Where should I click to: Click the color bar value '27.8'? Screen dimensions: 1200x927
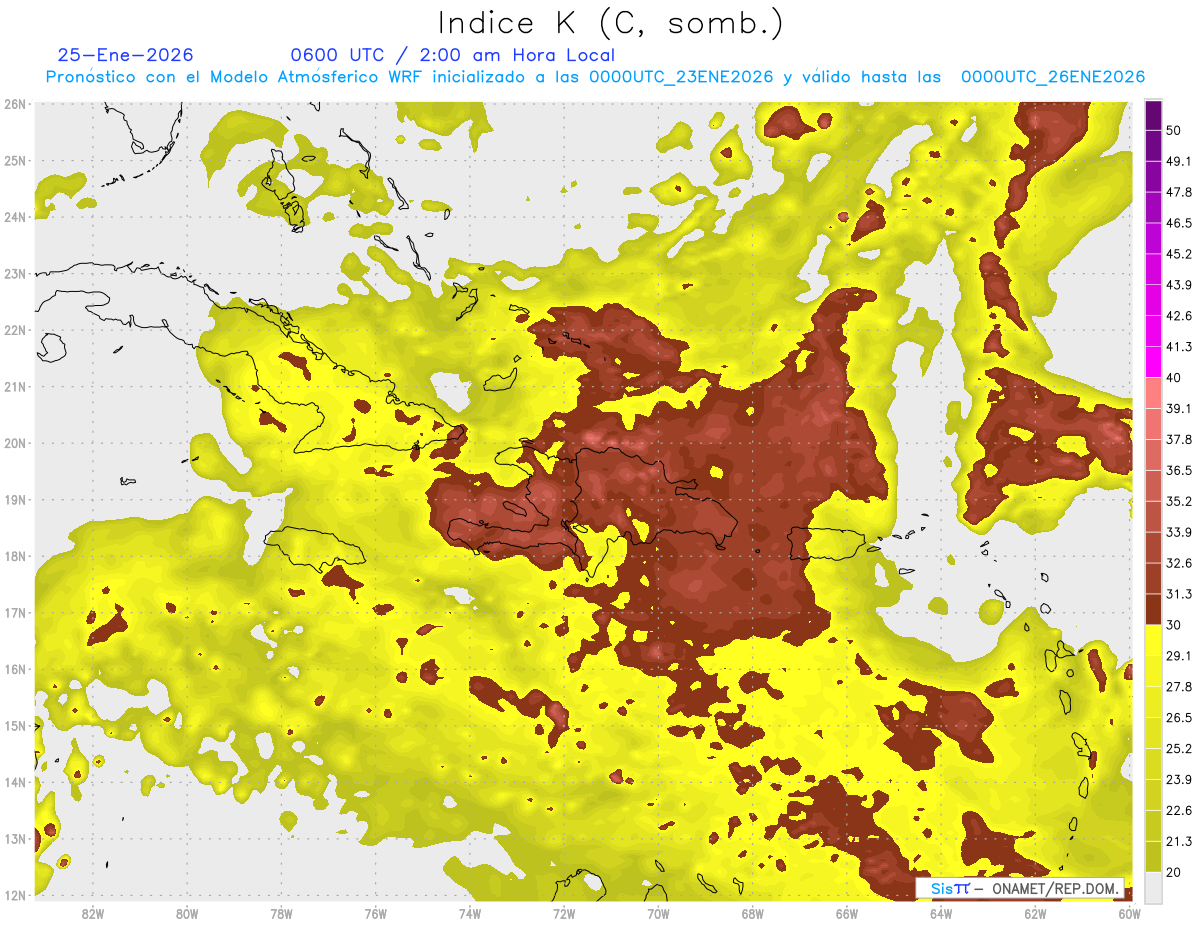pos(1179,686)
